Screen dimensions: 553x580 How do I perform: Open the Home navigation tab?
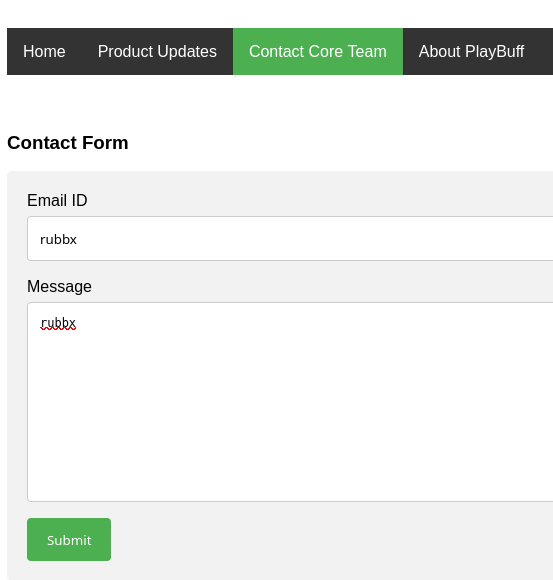[x=44, y=51]
